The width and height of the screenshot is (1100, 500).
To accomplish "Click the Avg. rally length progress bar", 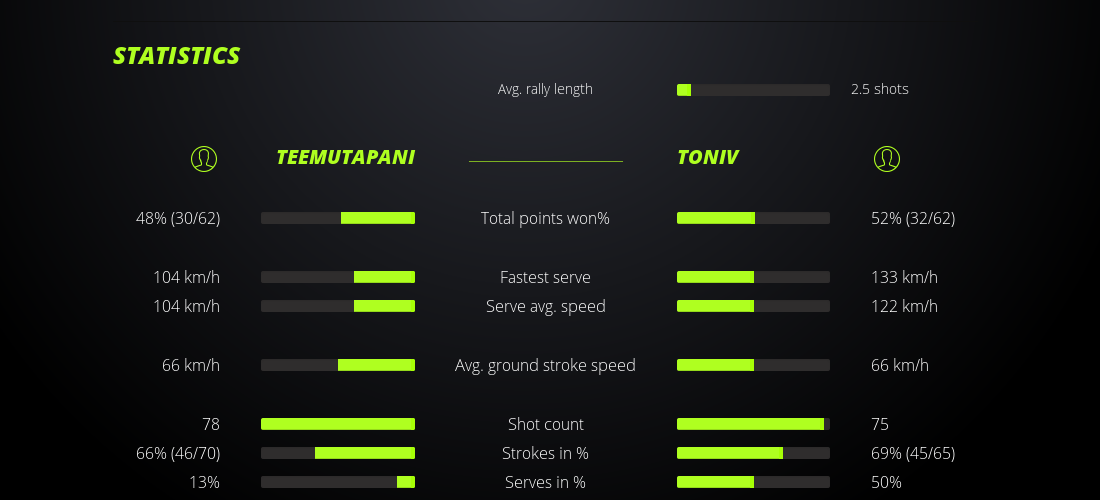I will point(753,90).
